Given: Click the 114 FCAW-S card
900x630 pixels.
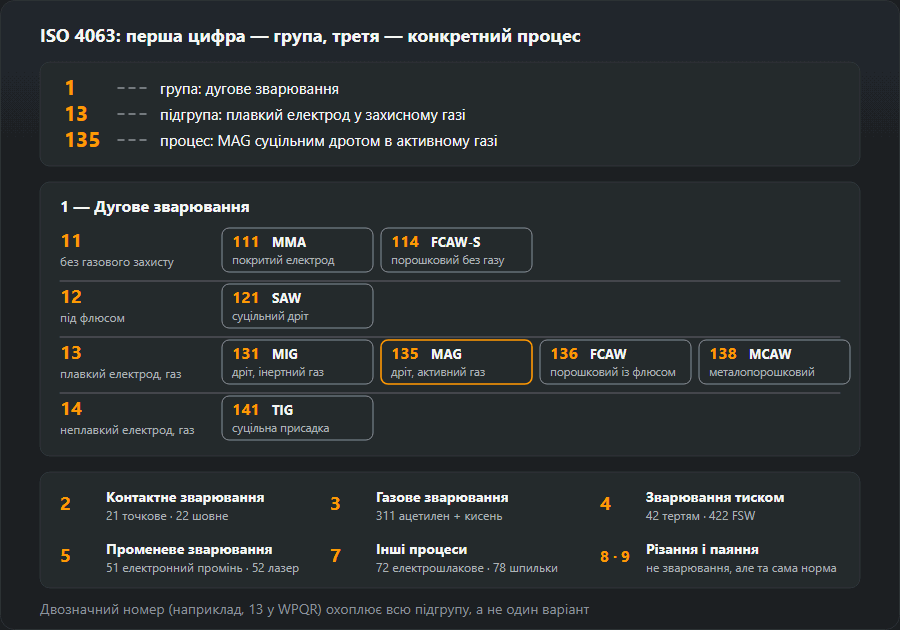Looking at the screenshot, I should 456,250.
